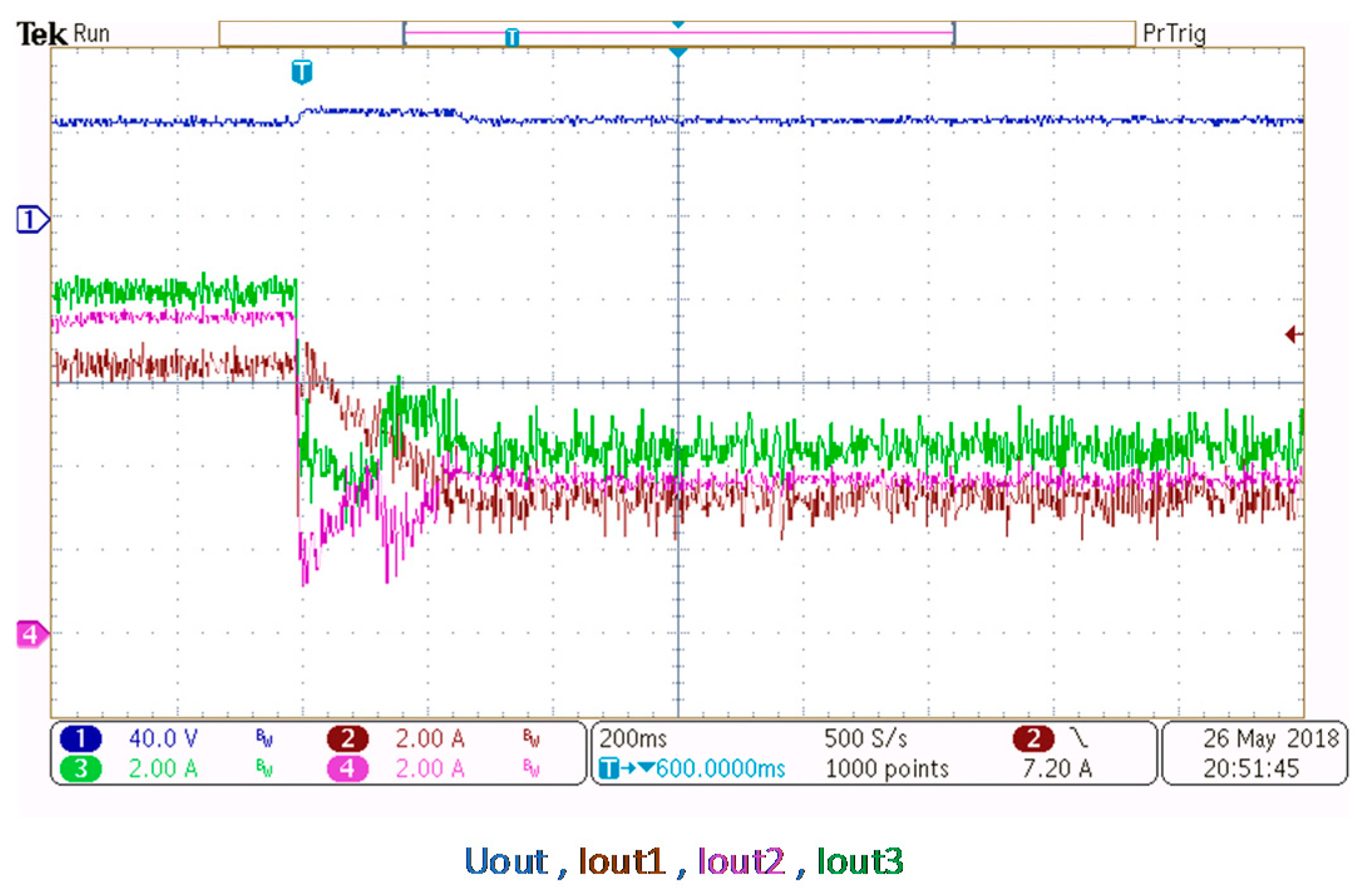Click the channel 2 bandwidth limit Bw indicator

click(530, 738)
